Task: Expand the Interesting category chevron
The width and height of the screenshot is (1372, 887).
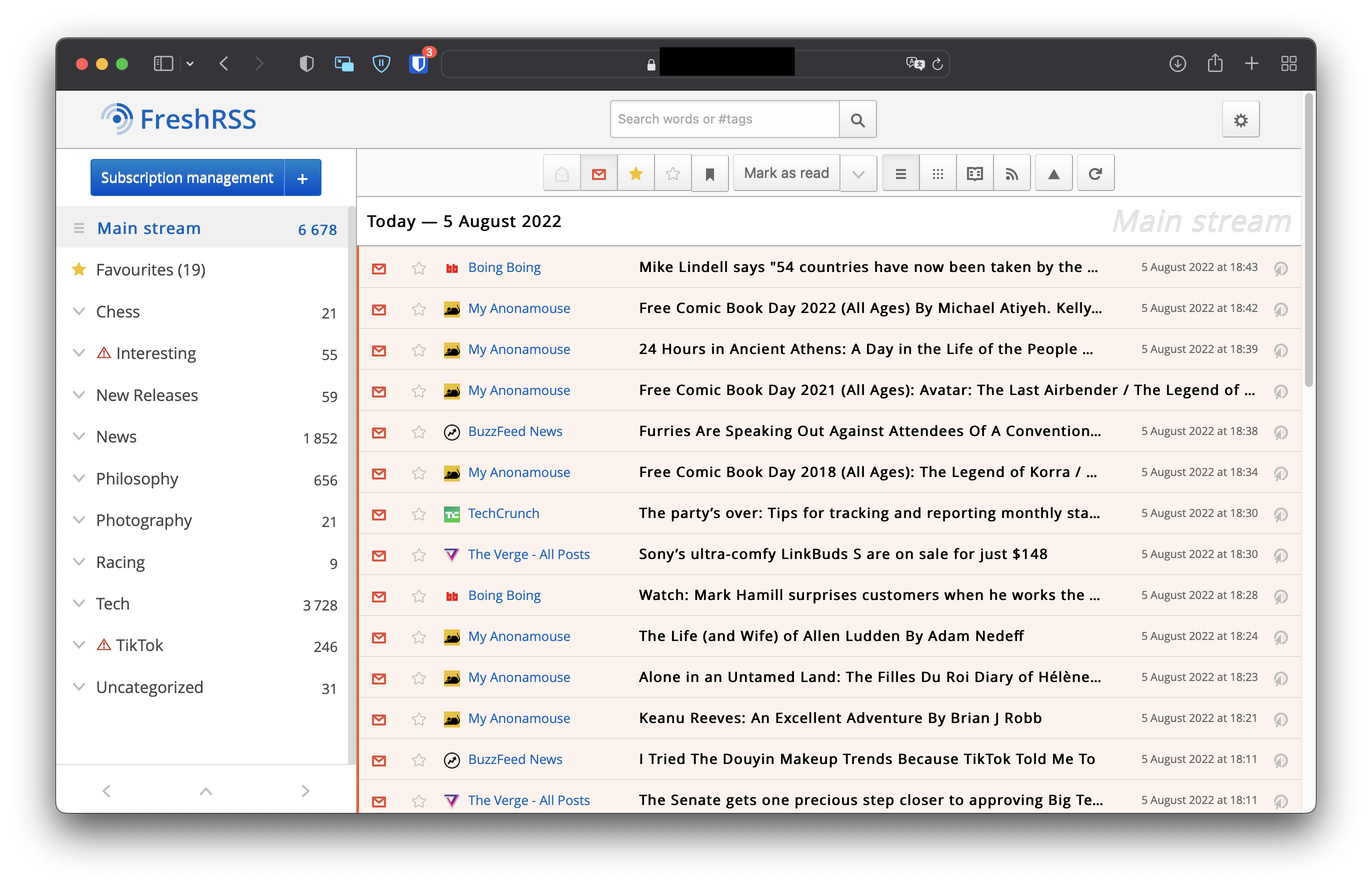Action: (x=79, y=353)
